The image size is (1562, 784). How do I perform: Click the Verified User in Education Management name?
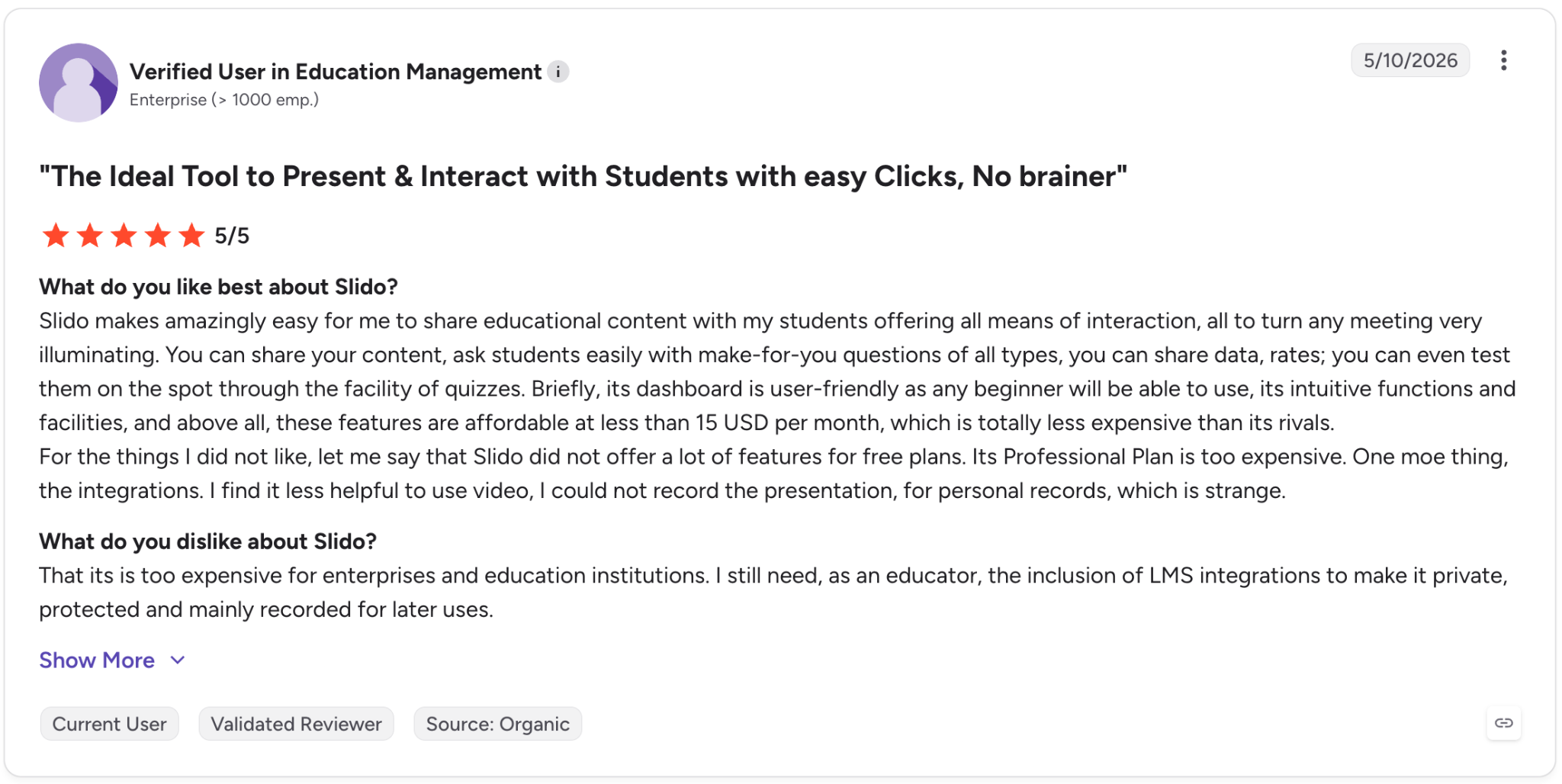[336, 72]
